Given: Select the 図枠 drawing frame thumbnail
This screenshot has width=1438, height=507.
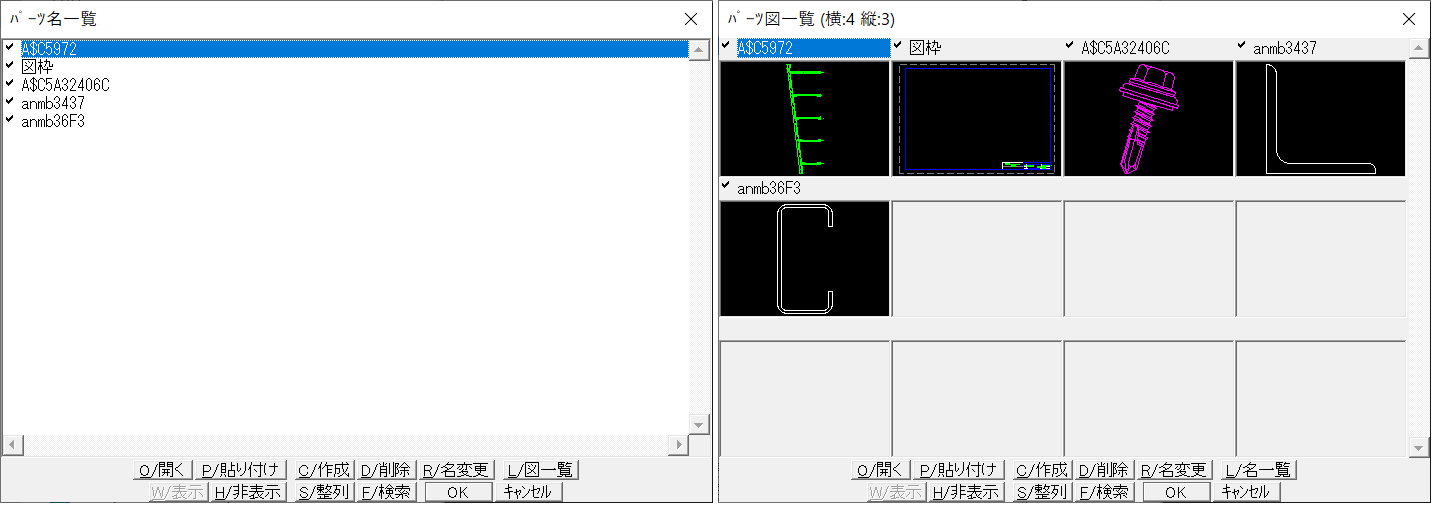Looking at the screenshot, I should (977, 118).
